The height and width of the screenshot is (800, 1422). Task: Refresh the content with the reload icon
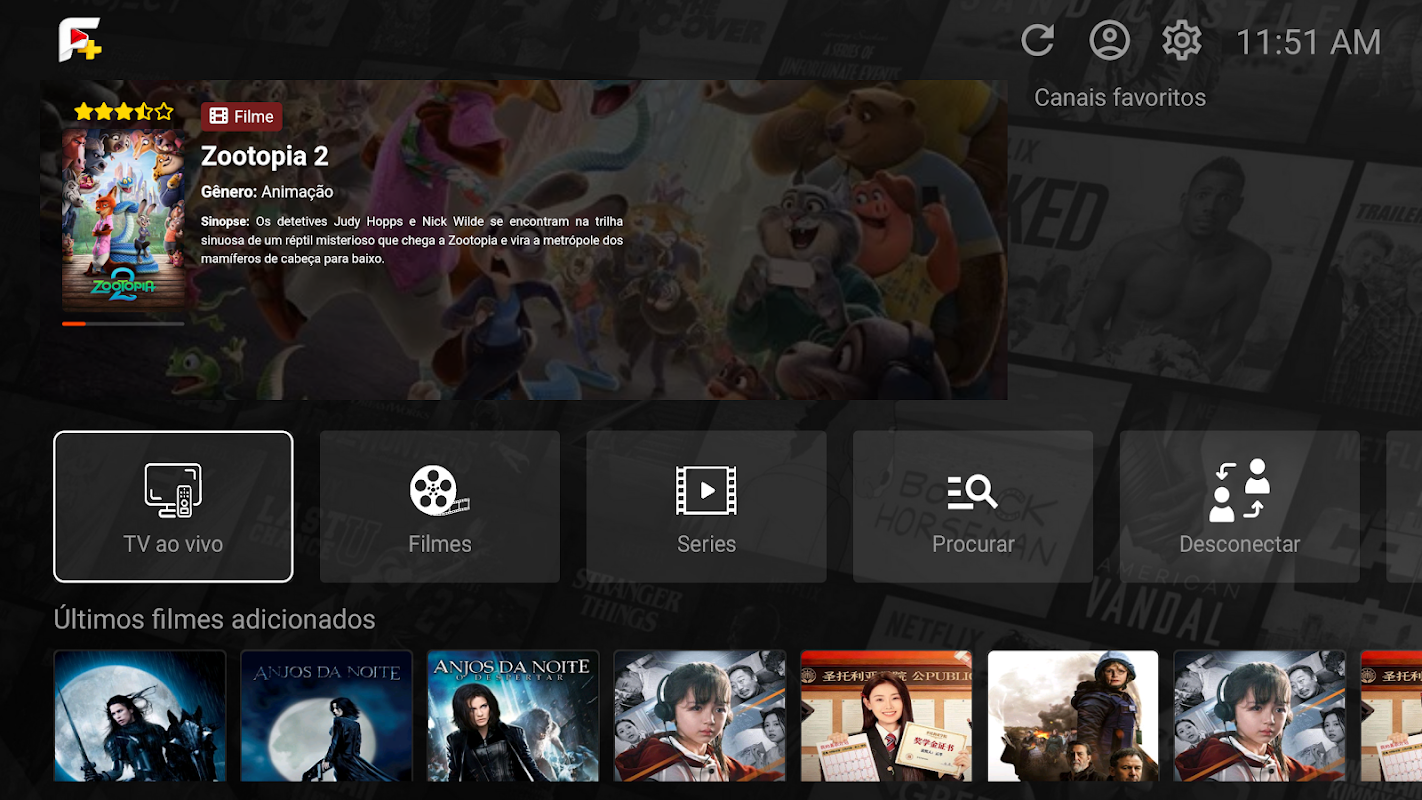(x=1038, y=41)
